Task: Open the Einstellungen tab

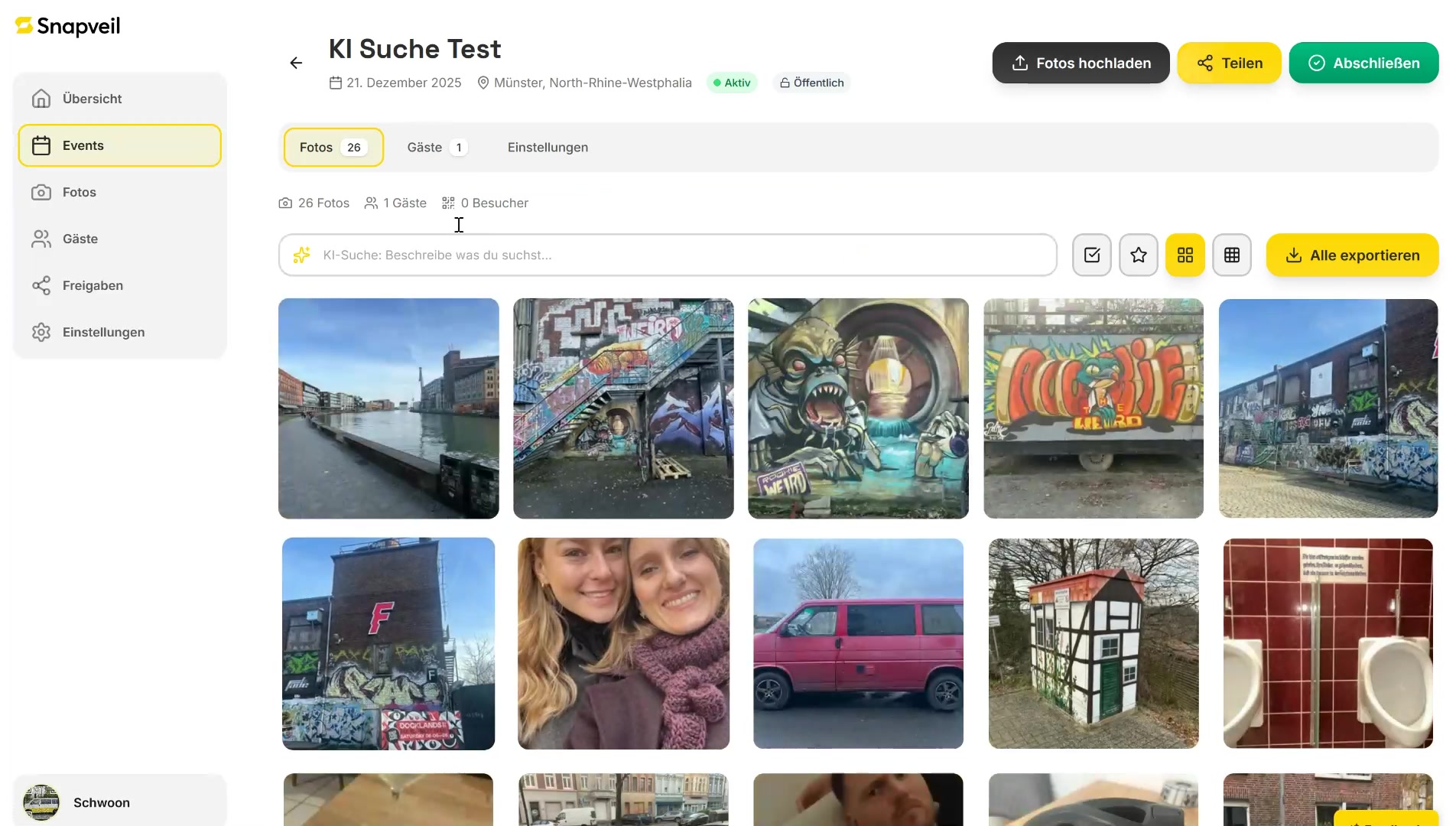Action: coord(548,148)
